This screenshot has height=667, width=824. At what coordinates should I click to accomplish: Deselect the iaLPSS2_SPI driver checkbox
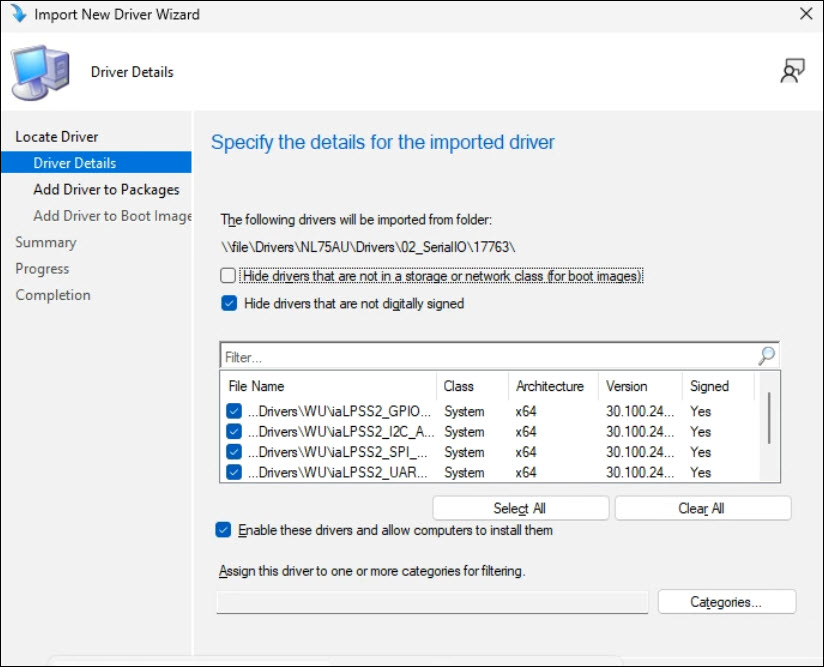(x=234, y=452)
